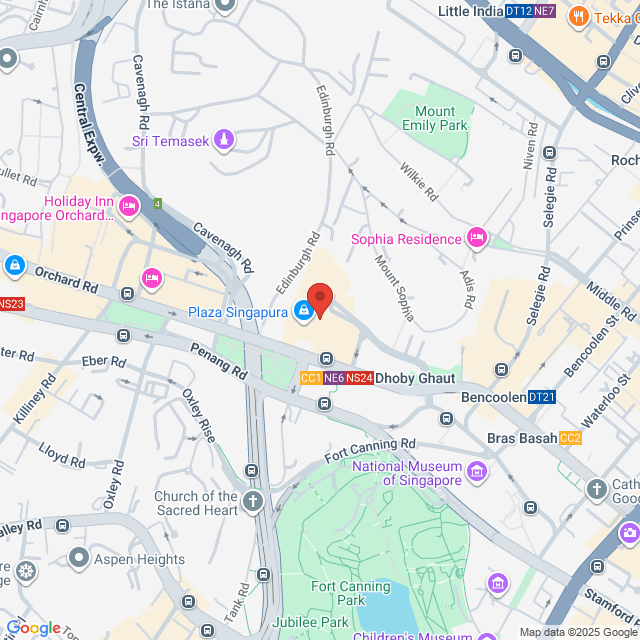
Task: Click the Jubilee Park label
Action: click(310, 622)
